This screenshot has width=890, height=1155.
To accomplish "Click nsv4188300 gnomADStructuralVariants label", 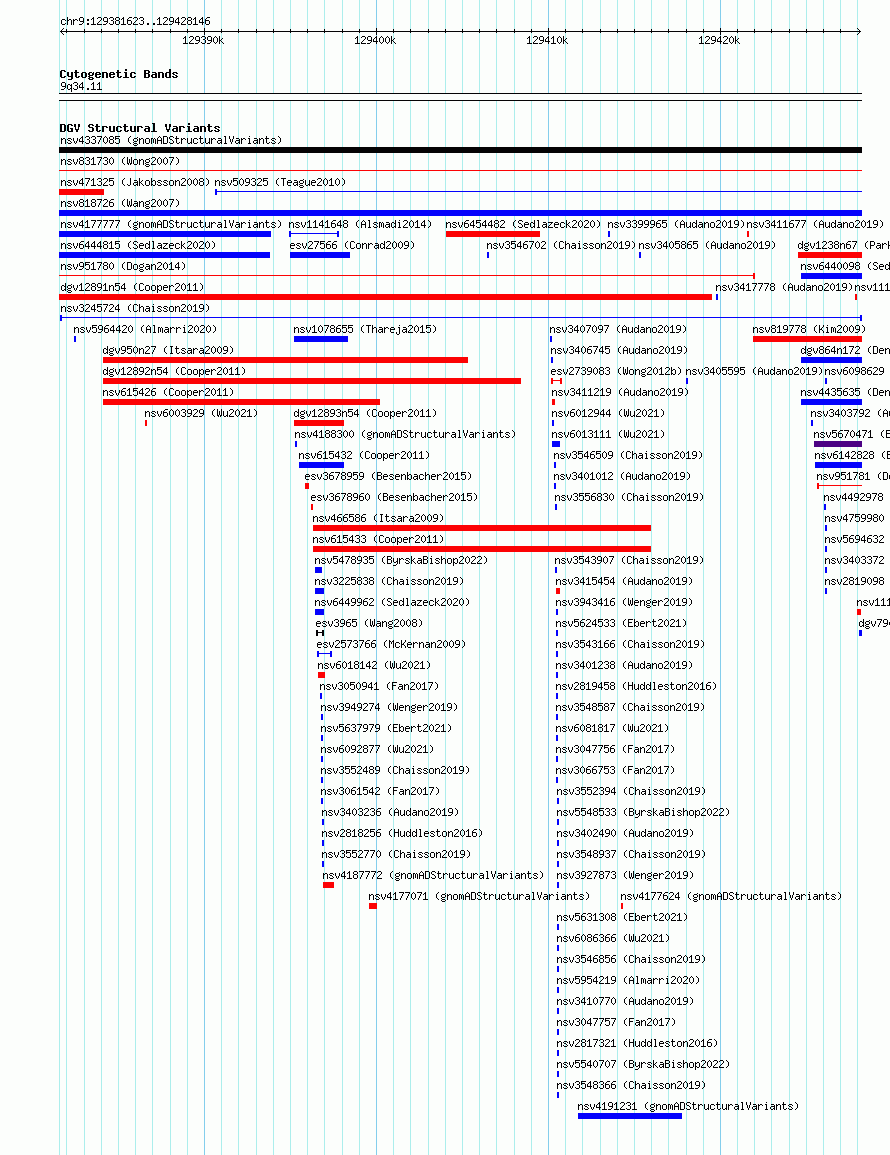I will 405,435.
